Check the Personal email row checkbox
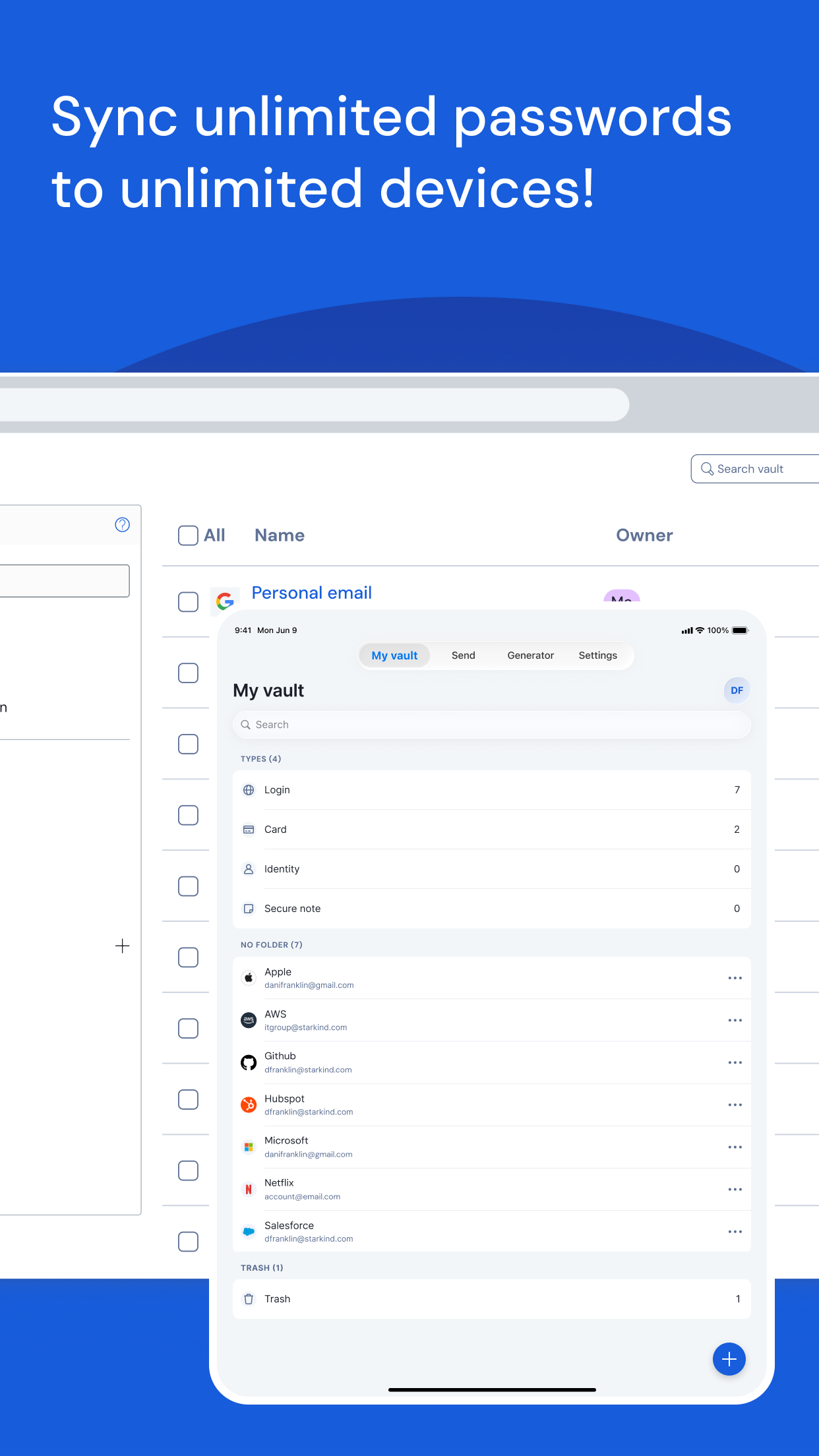Image resolution: width=819 pixels, height=1456 pixels. [x=188, y=601]
